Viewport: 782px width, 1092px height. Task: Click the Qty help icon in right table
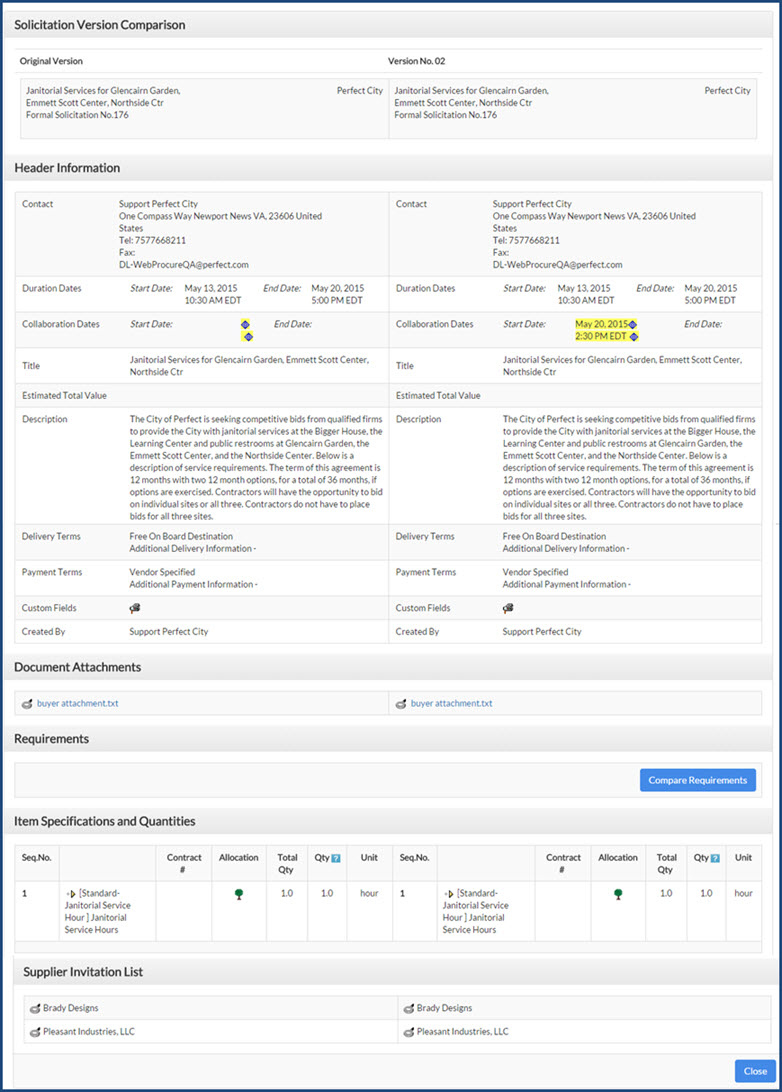pyautogui.click(x=715, y=858)
